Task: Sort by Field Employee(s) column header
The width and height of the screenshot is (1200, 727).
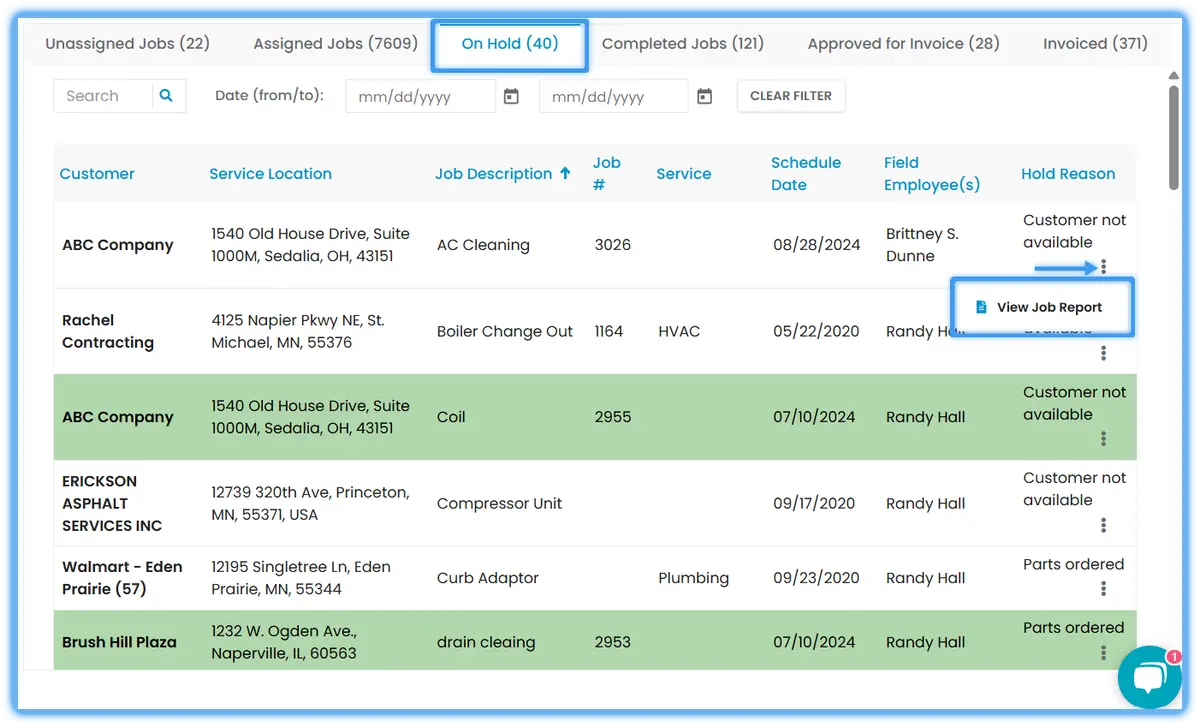Action: [x=932, y=173]
